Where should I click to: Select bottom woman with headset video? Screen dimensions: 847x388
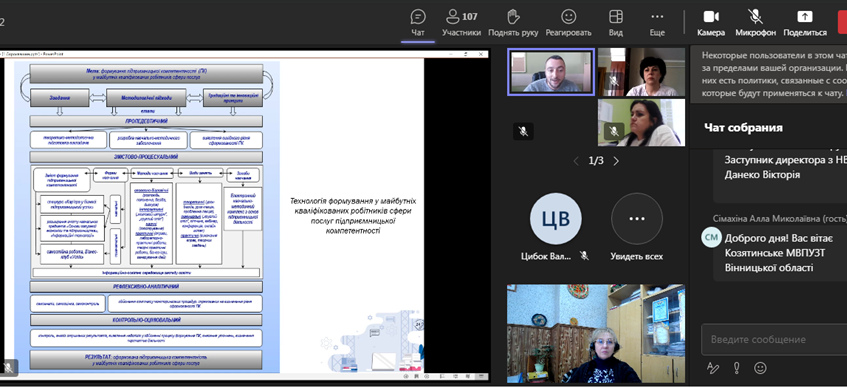596,333
